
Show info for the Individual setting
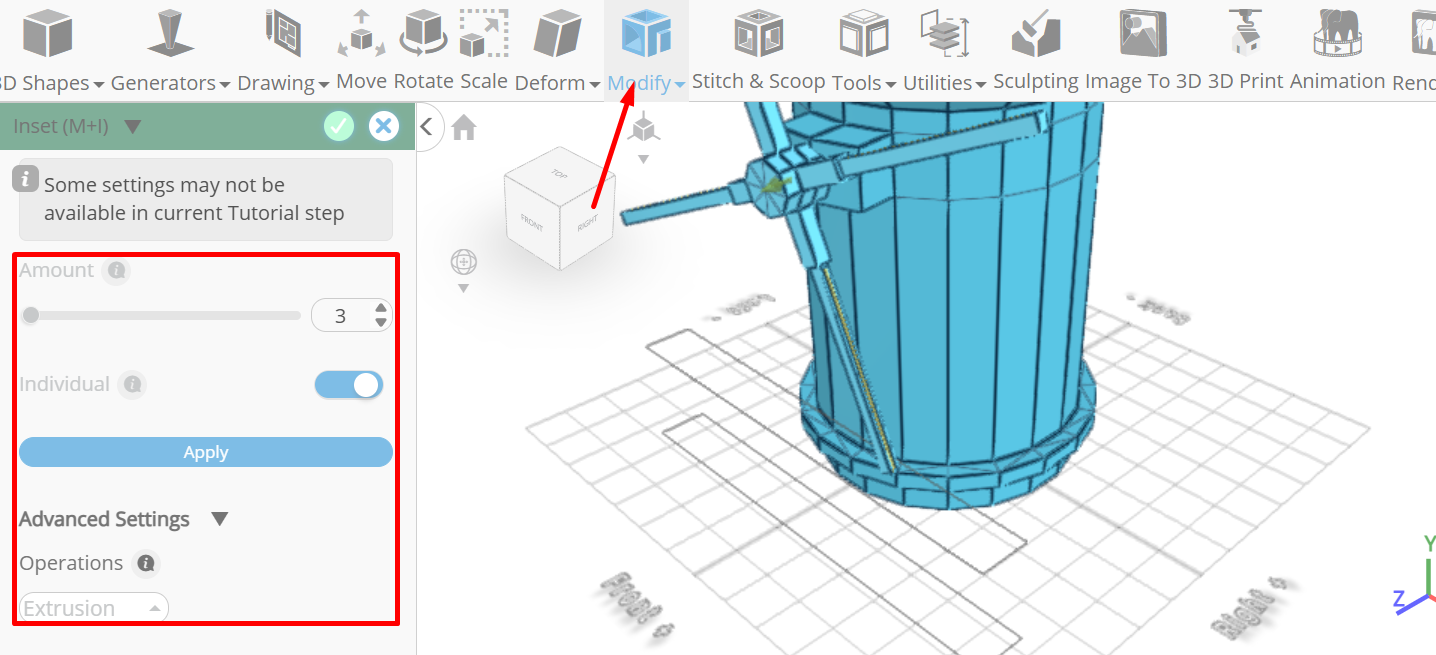click(132, 385)
